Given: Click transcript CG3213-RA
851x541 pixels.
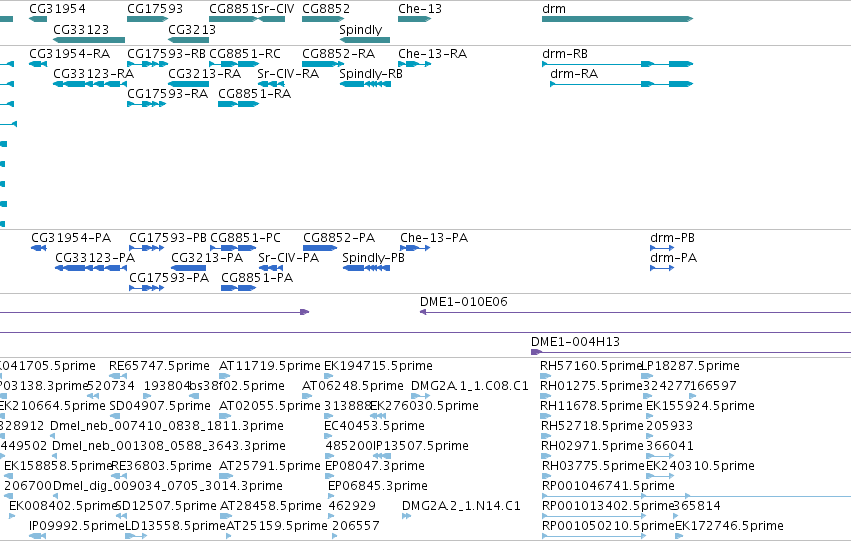Looking at the screenshot, I should tap(188, 84).
